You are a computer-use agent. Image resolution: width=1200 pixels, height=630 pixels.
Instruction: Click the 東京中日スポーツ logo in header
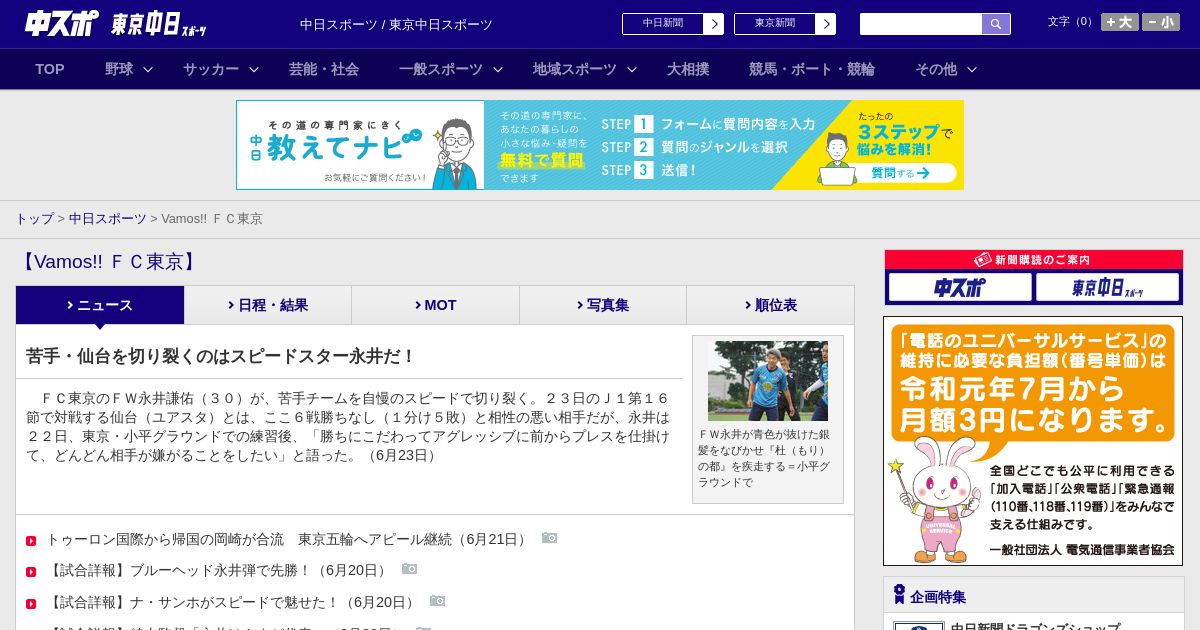(158, 24)
